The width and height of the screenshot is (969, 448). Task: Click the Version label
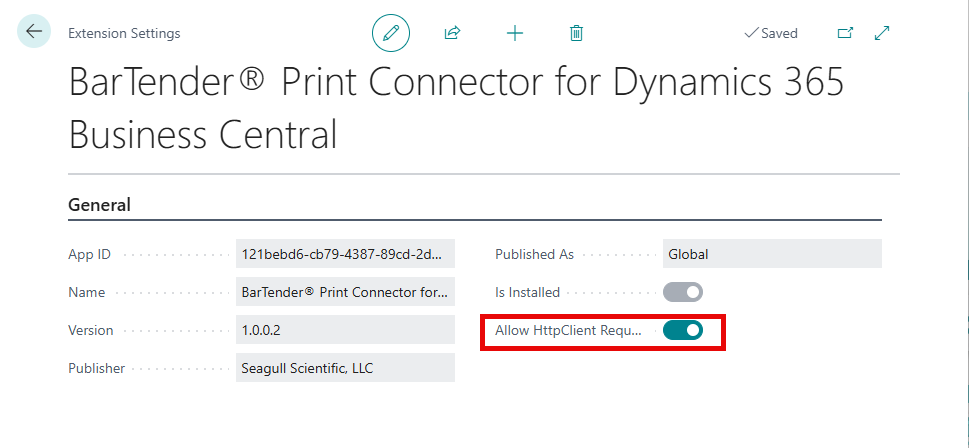pos(91,330)
